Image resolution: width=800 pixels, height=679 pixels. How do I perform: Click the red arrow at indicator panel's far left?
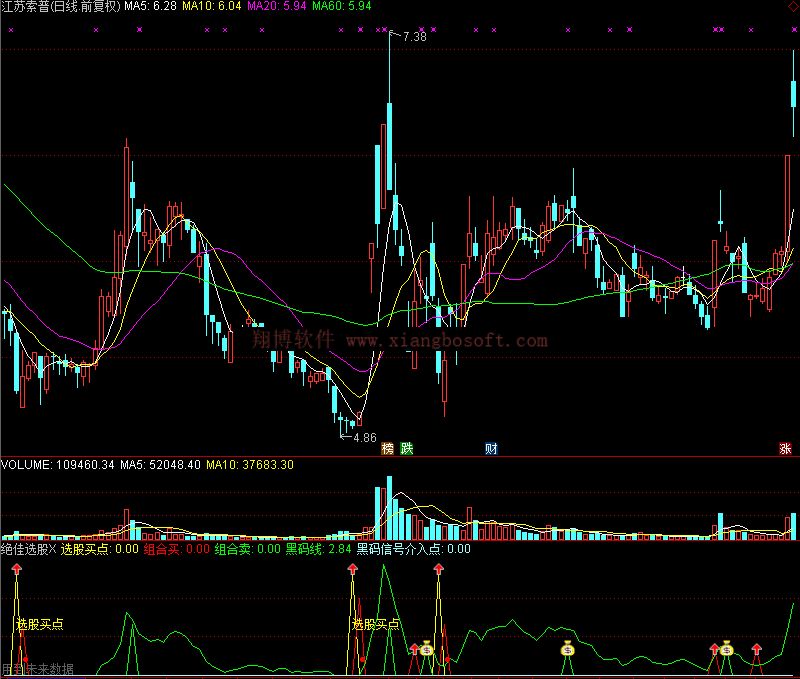17,570
